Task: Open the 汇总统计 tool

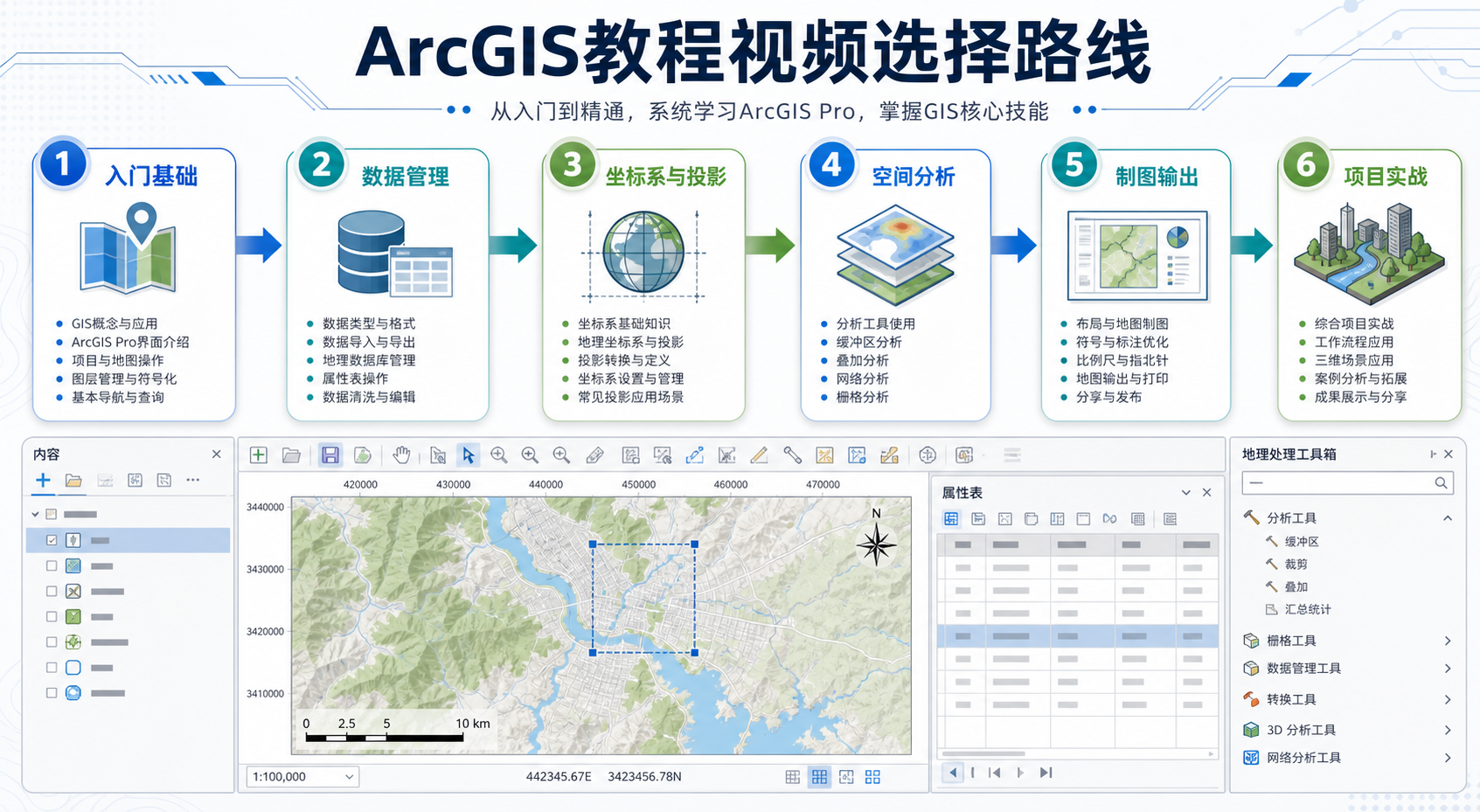Action: click(1307, 610)
